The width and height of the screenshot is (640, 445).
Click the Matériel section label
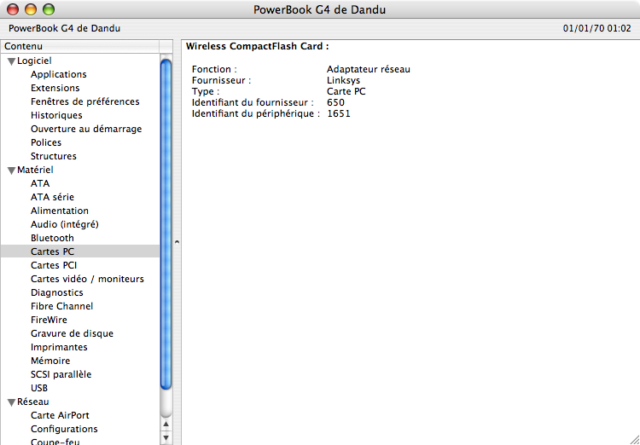tap(35, 170)
